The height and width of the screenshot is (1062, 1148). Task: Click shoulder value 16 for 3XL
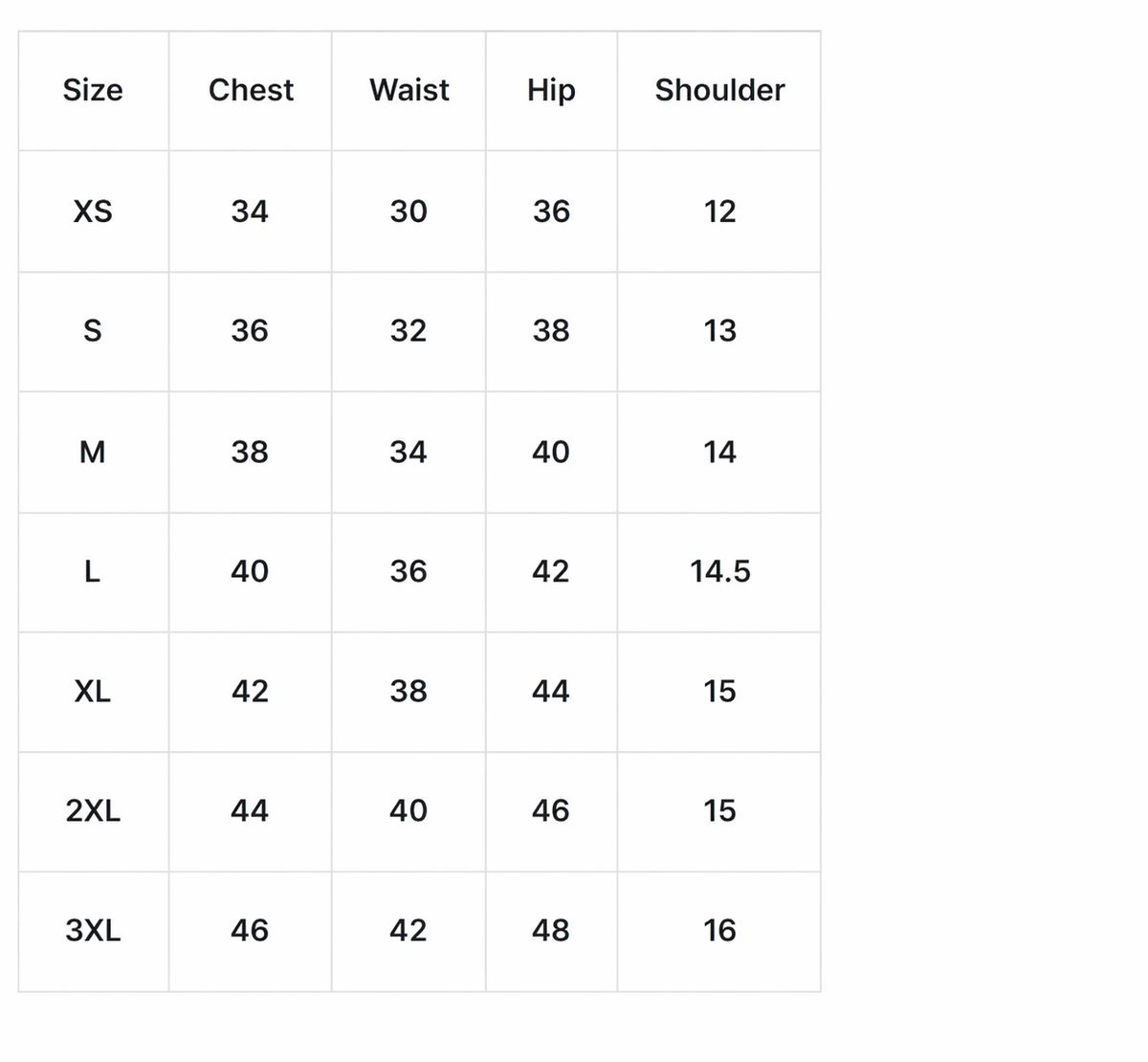coord(719,930)
